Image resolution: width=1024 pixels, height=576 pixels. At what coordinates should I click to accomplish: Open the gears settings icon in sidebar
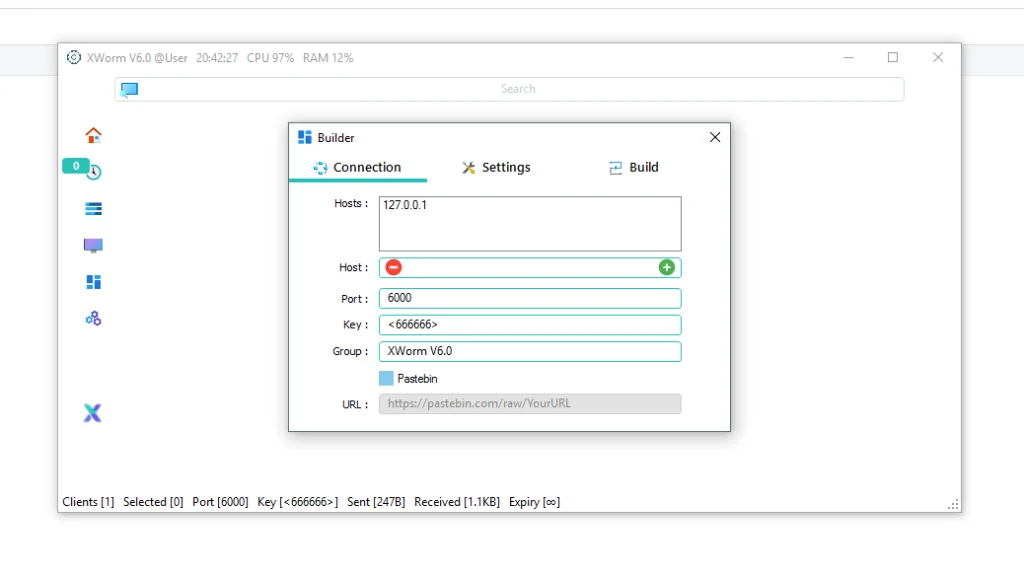pyautogui.click(x=93, y=318)
